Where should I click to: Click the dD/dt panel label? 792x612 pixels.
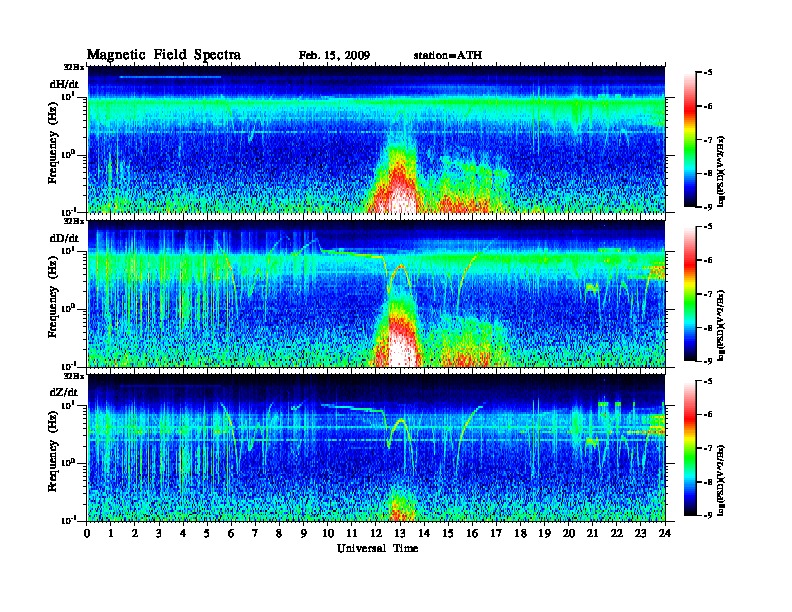pyautogui.click(x=64, y=238)
